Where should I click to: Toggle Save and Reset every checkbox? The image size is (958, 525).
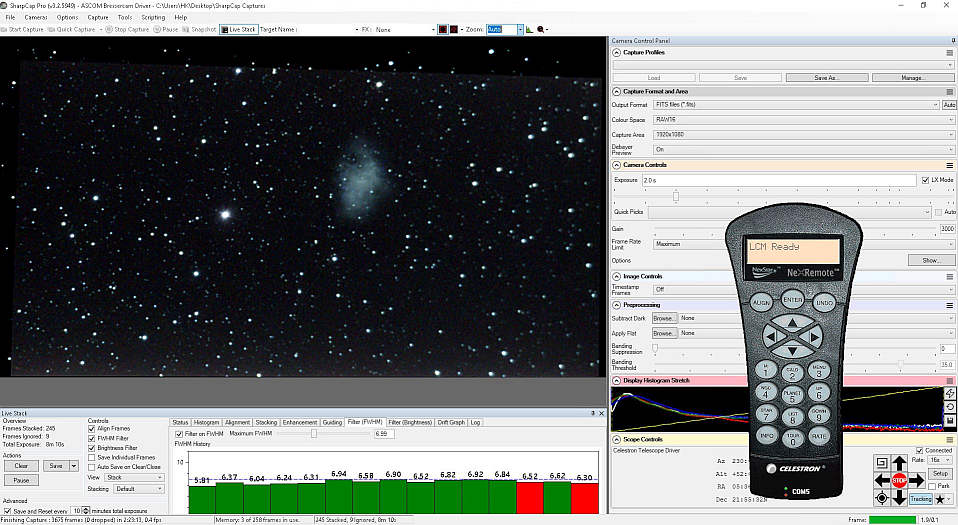[x=7, y=511]
